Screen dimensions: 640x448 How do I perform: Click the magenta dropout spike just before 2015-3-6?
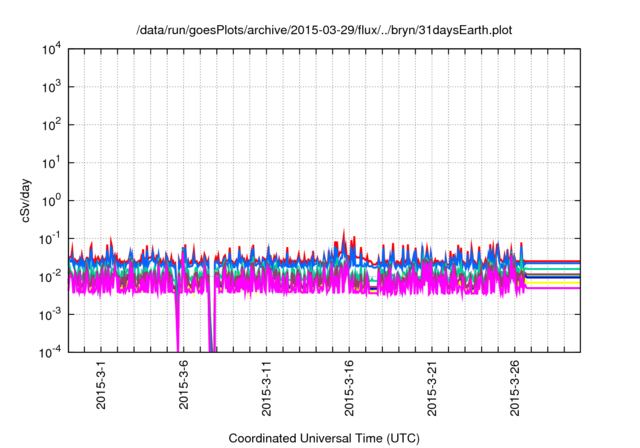pos(178,320)
